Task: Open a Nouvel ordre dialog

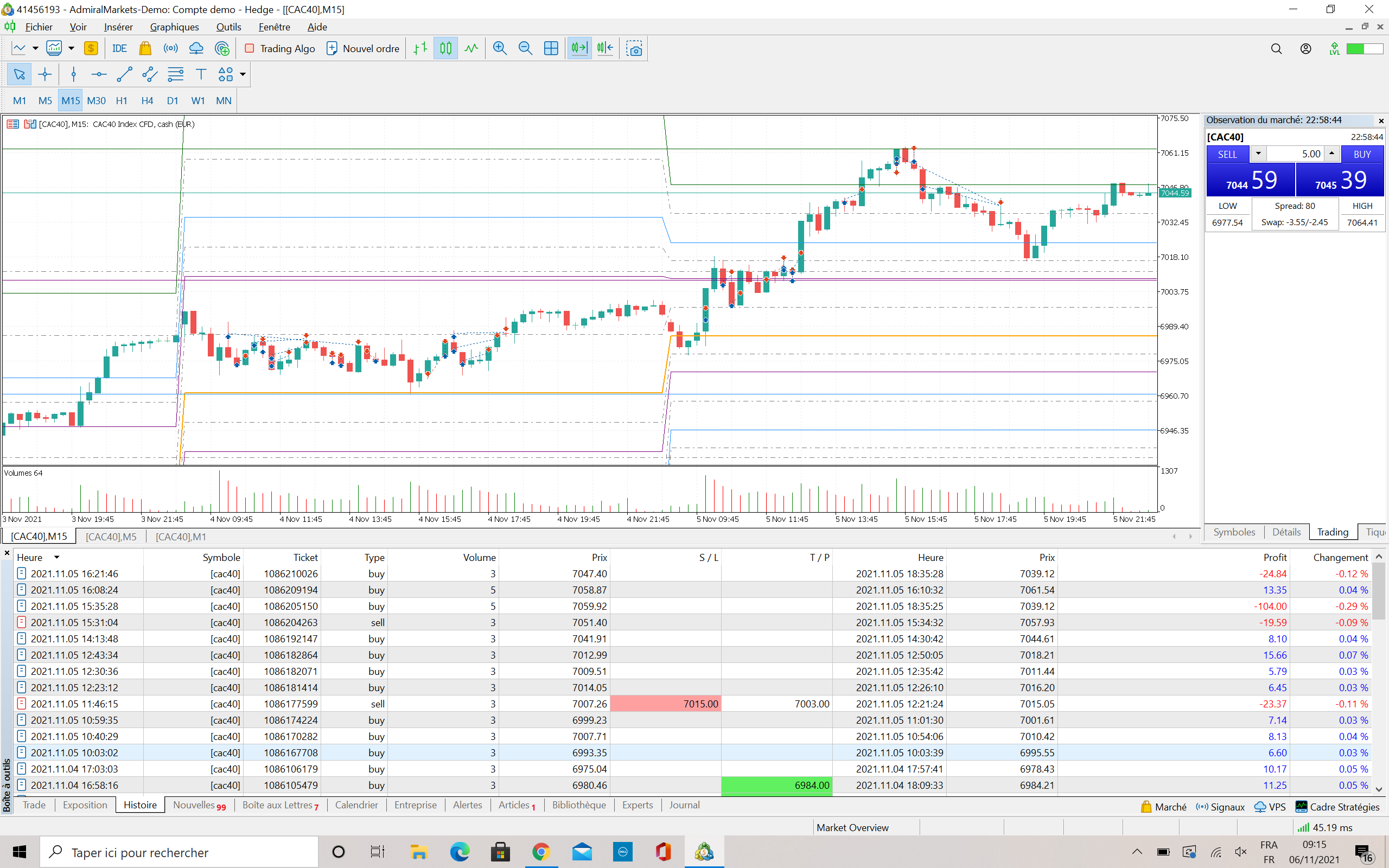Action: [x=363, y=49]
